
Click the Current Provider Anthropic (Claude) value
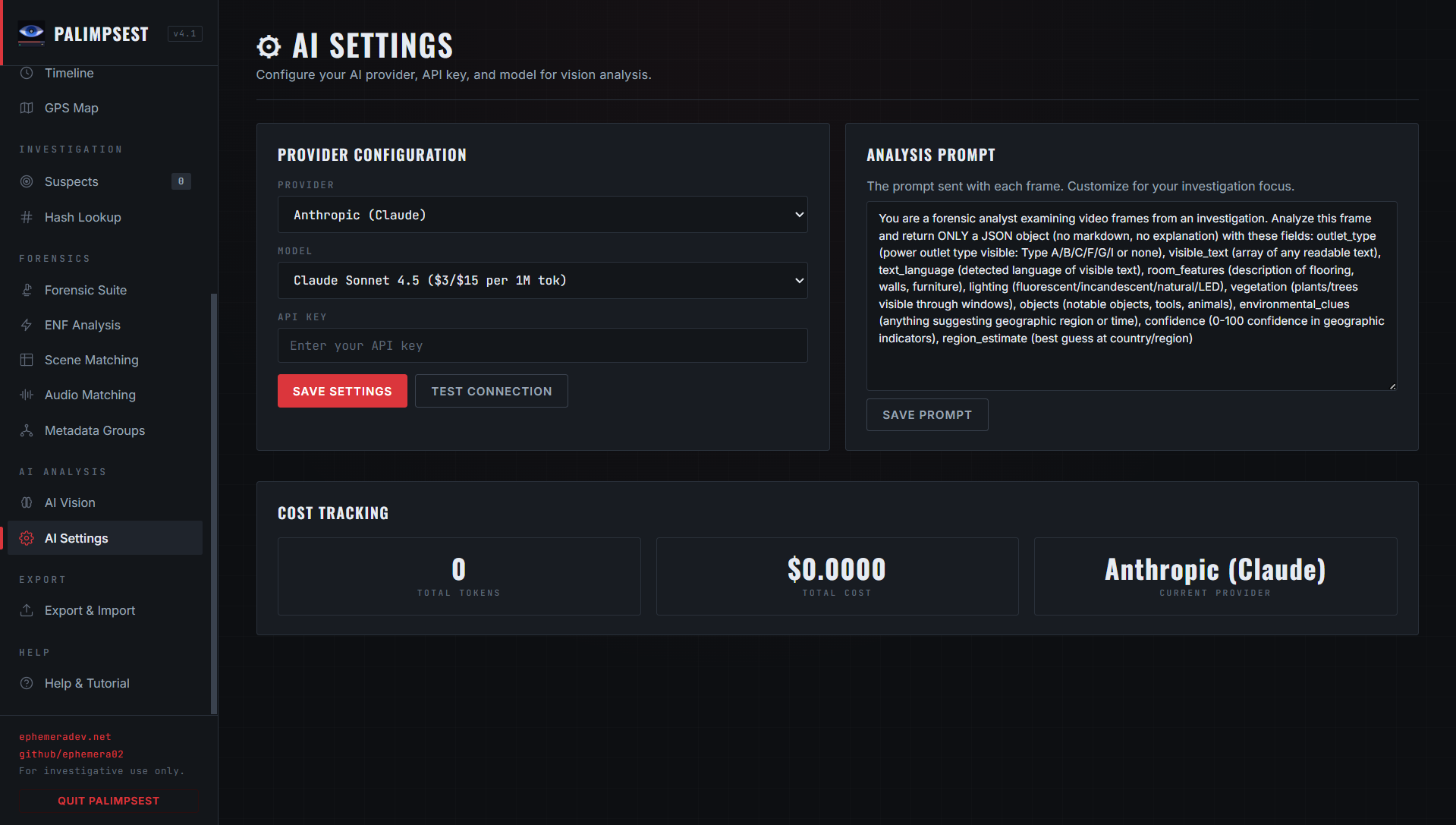click(x=1215, y=569)
